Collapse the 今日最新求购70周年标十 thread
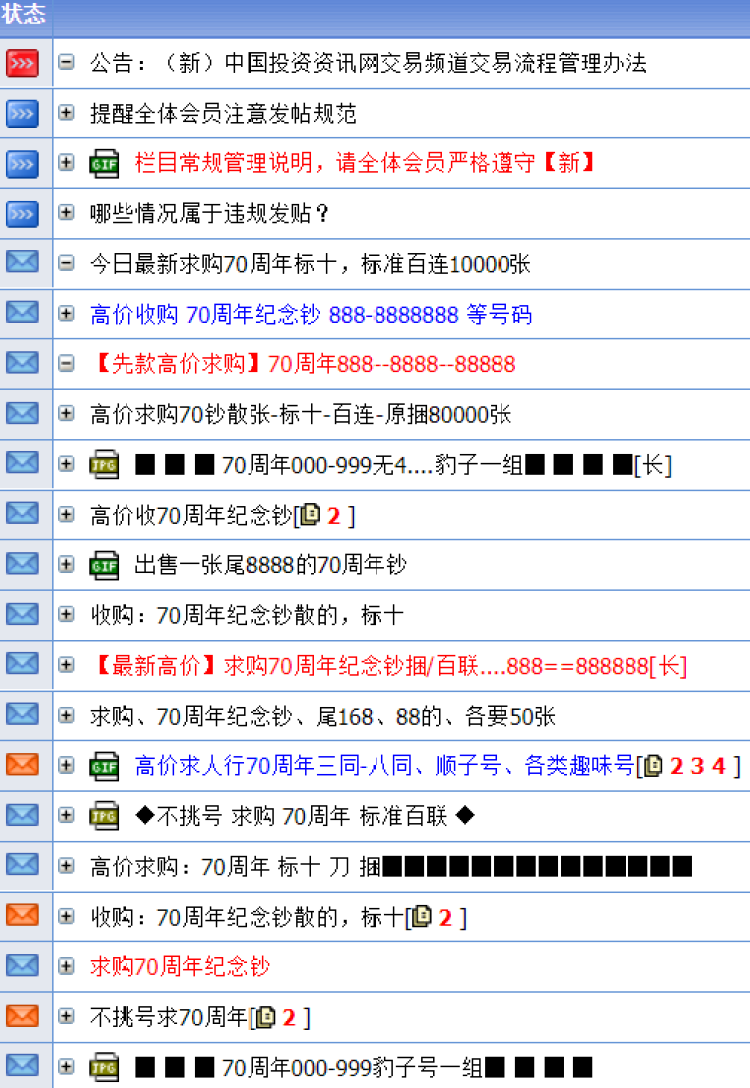750x1088 pixels. [67, 264]
